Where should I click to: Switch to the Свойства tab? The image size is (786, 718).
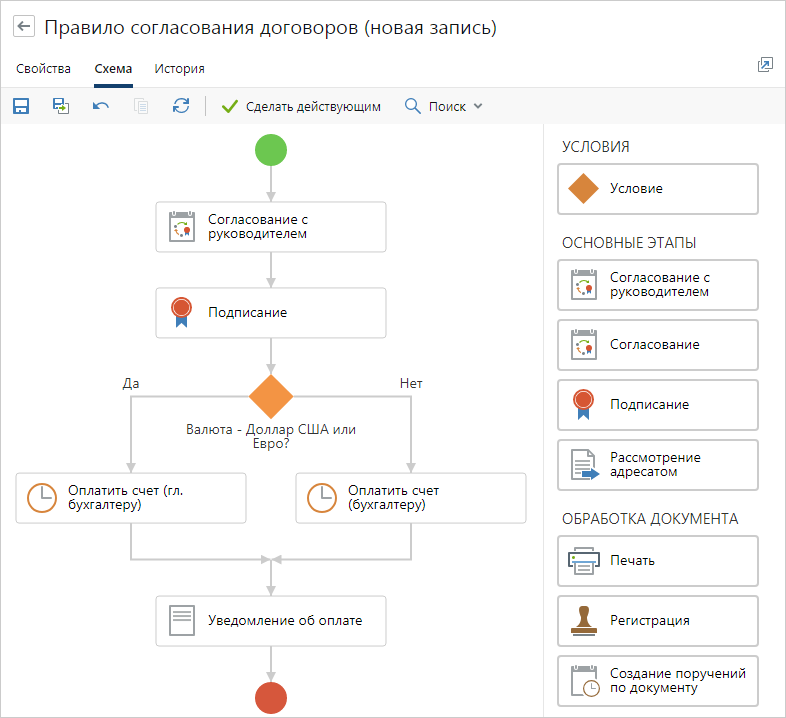pos(44,69)
